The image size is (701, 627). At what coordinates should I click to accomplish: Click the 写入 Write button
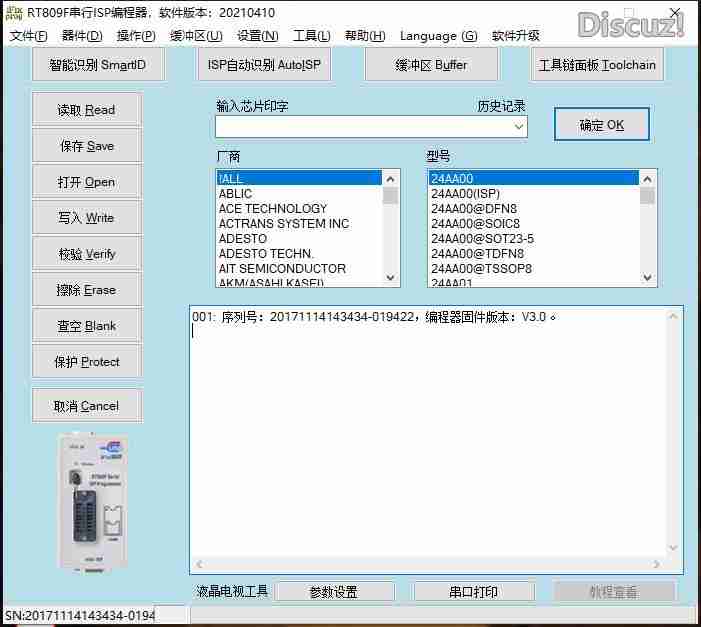87,218
